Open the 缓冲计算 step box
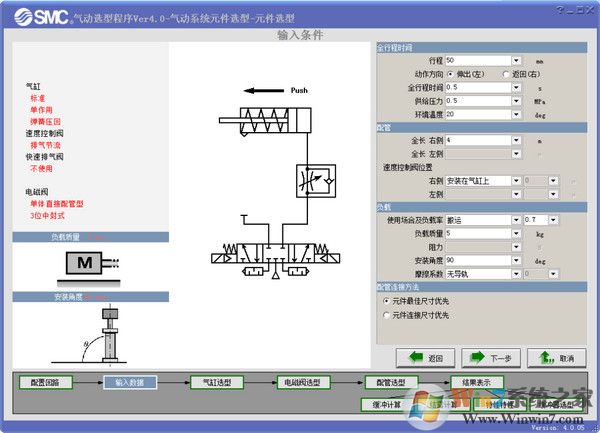Viewport: 600px width, 433px height. [x=387, y=405]
